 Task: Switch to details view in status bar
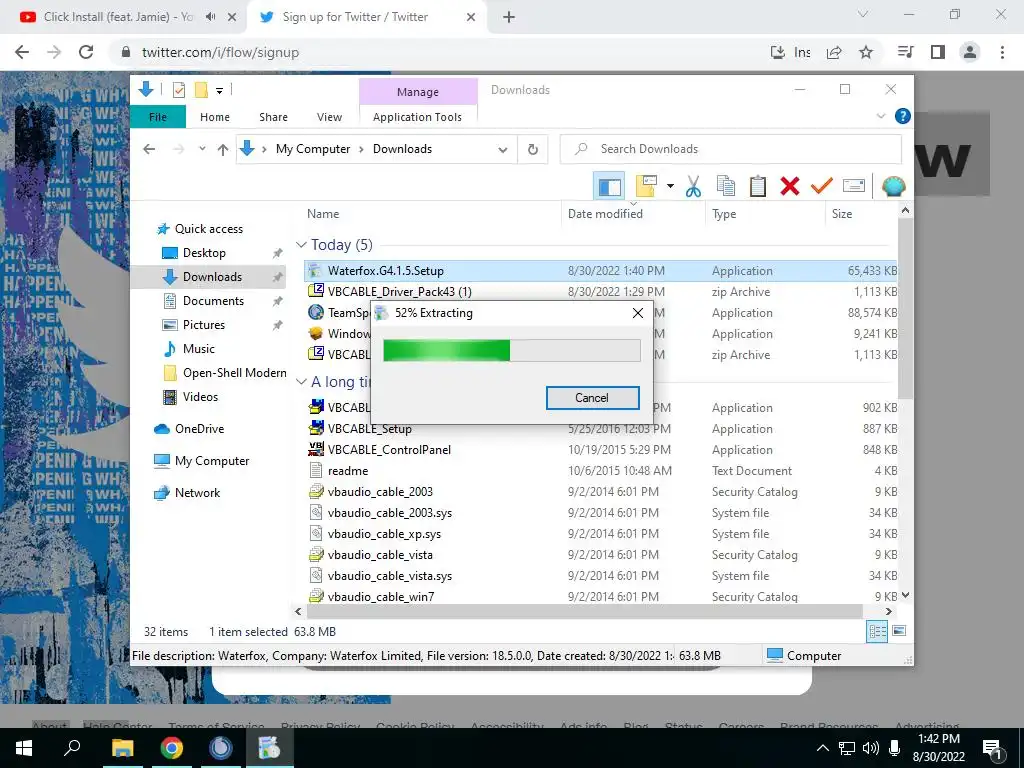tap(877, 632)
